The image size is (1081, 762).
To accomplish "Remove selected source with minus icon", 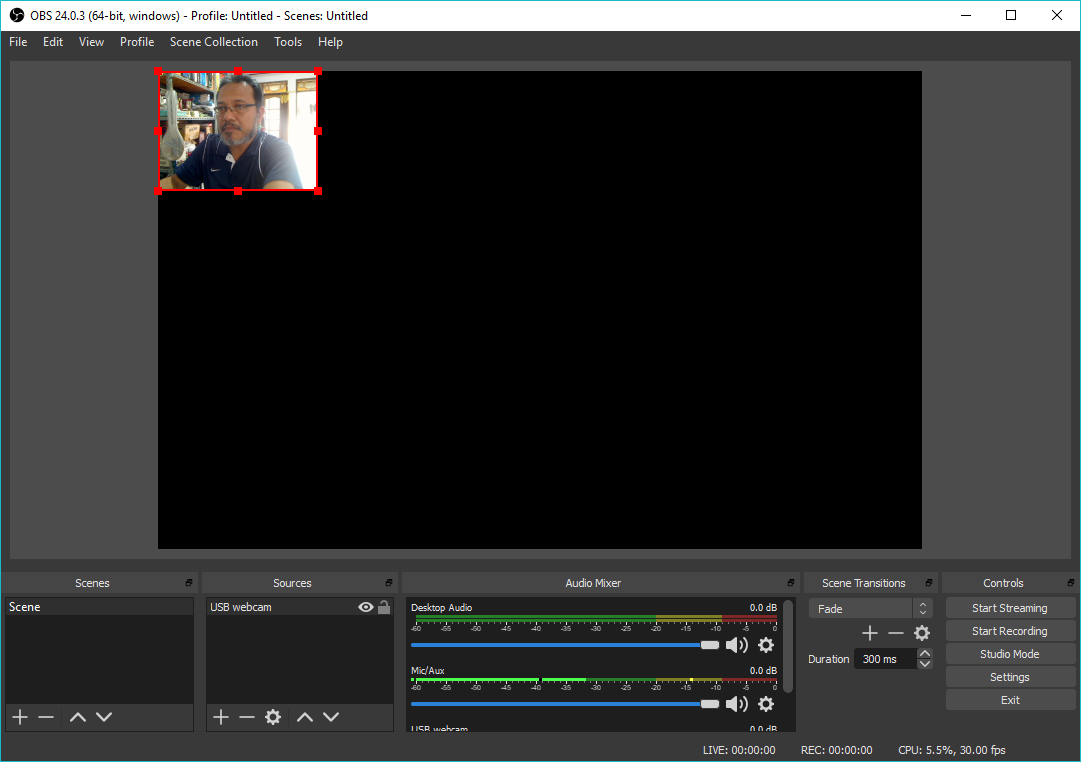I will pos(247,717).
